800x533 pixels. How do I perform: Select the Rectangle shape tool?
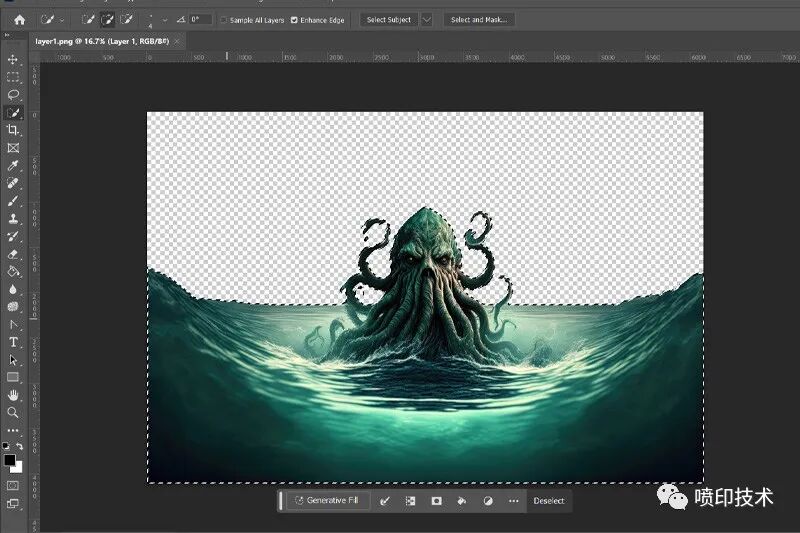click(x=13, y=377)
